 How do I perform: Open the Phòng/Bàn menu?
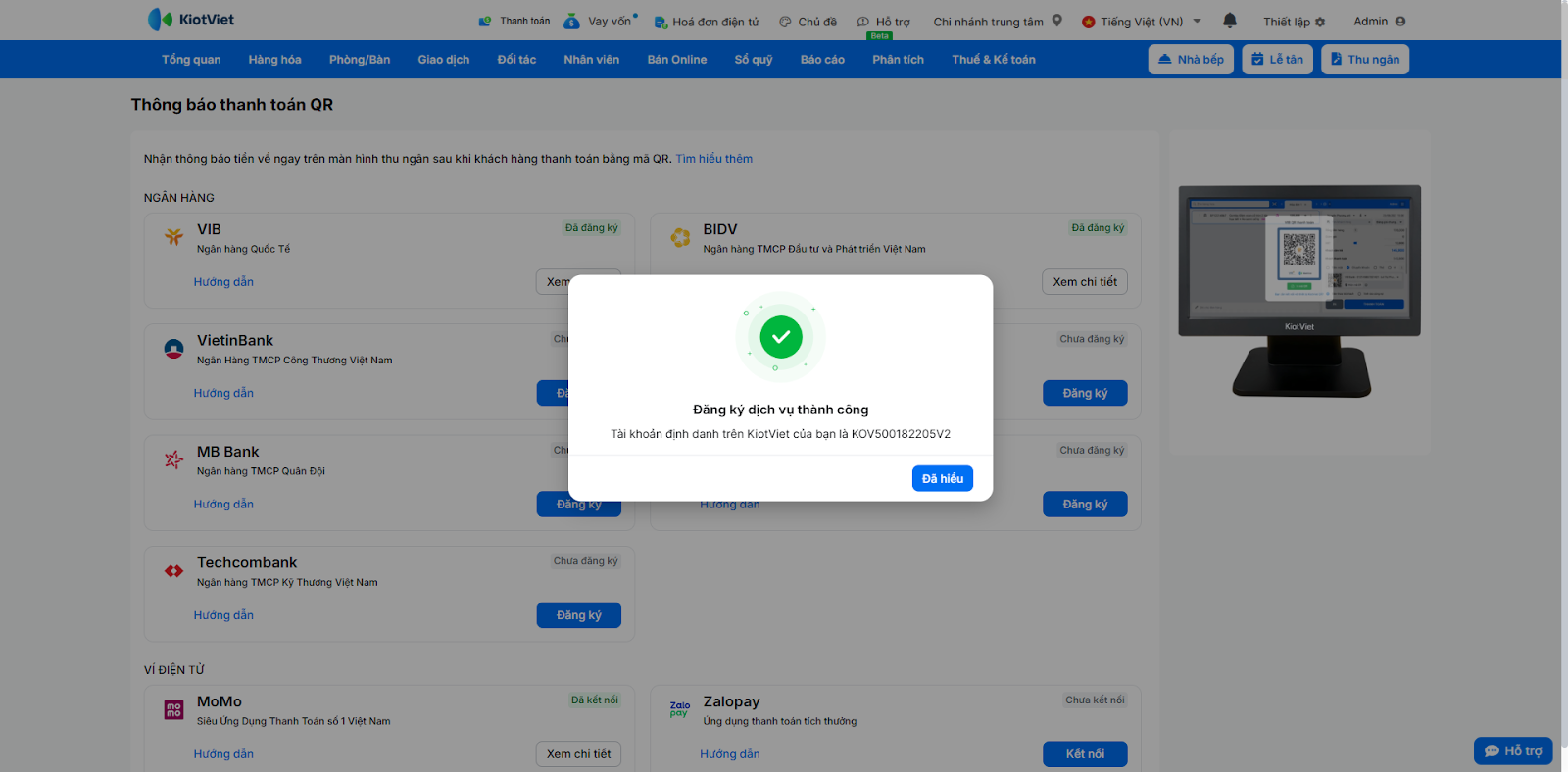pyautogui.click(x=360, y=60)
